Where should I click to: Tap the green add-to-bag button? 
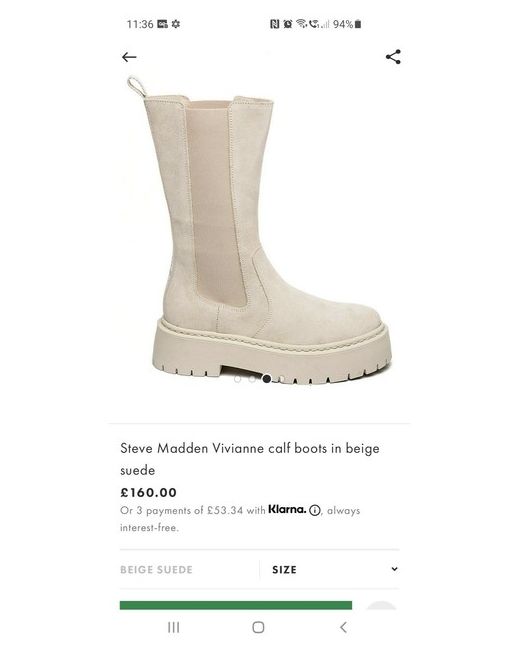[236, 605]
